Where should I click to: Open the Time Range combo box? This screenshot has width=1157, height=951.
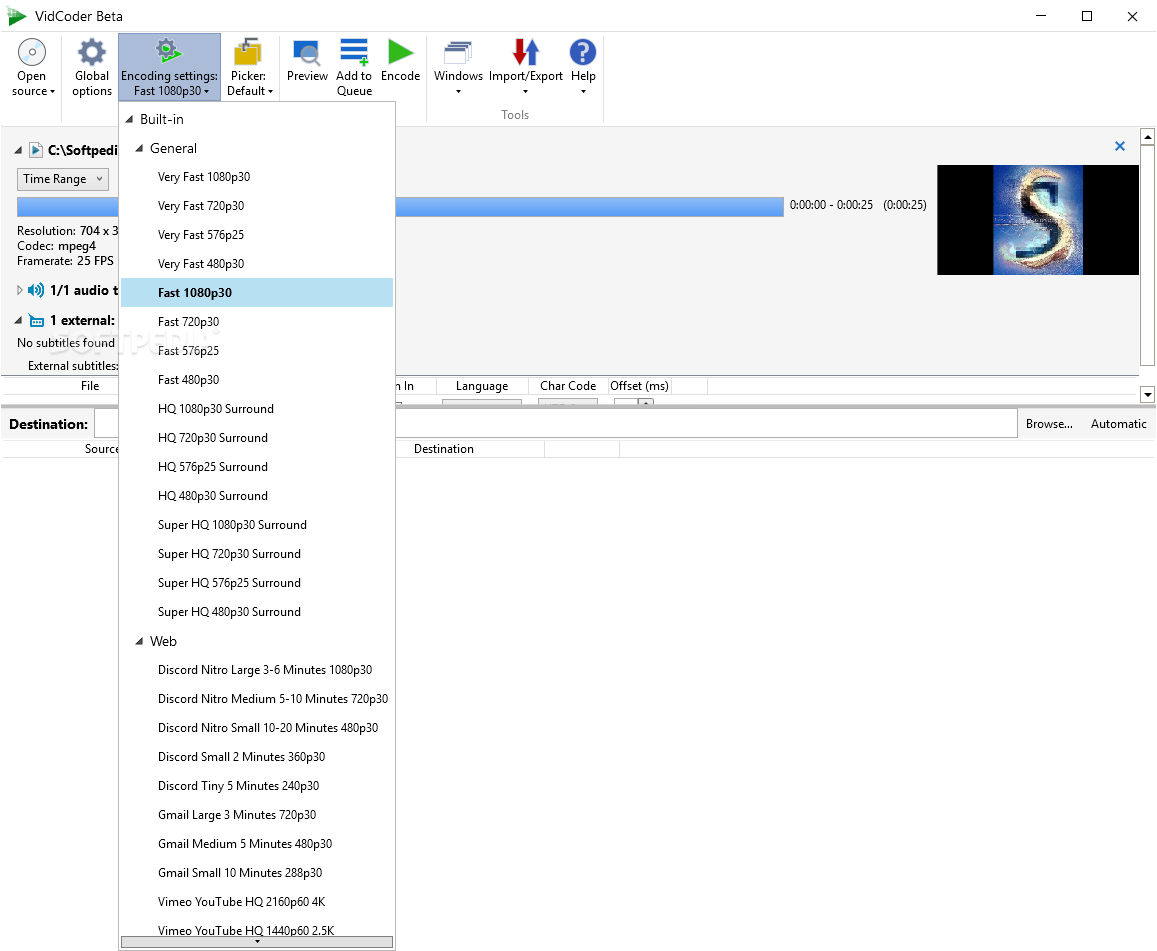63,179
